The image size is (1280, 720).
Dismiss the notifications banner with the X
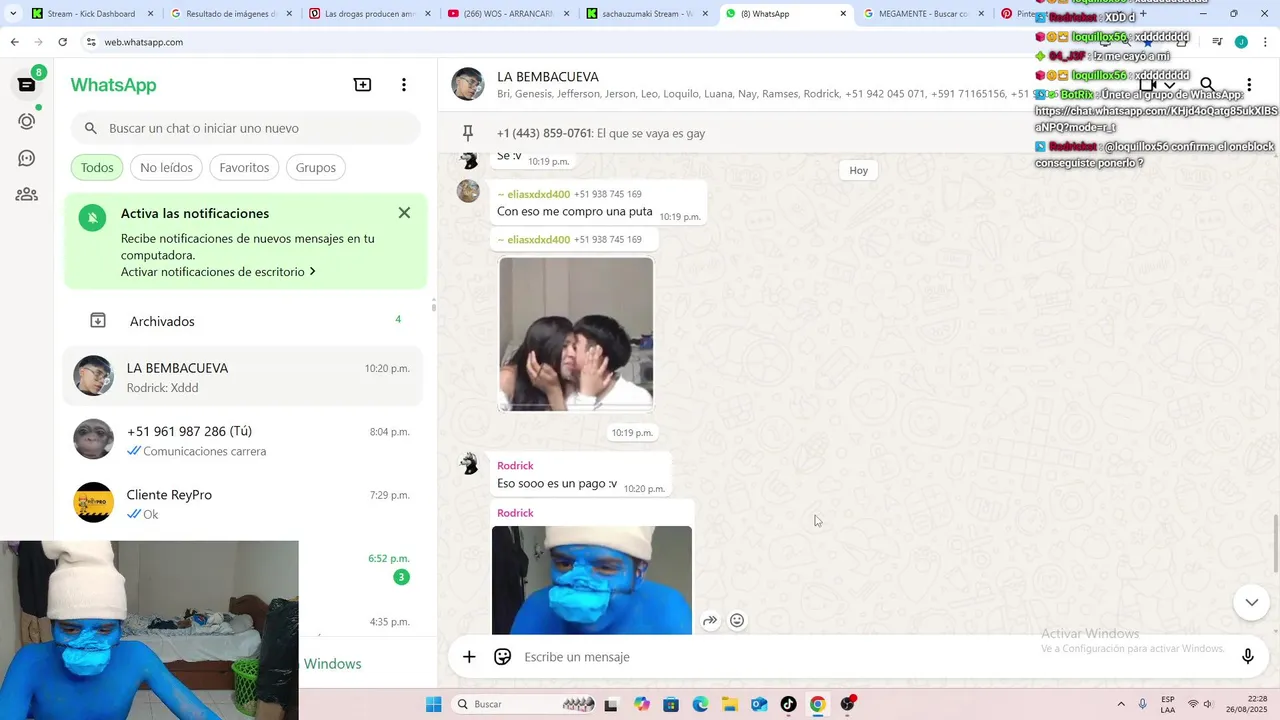[x=404, y=213]
